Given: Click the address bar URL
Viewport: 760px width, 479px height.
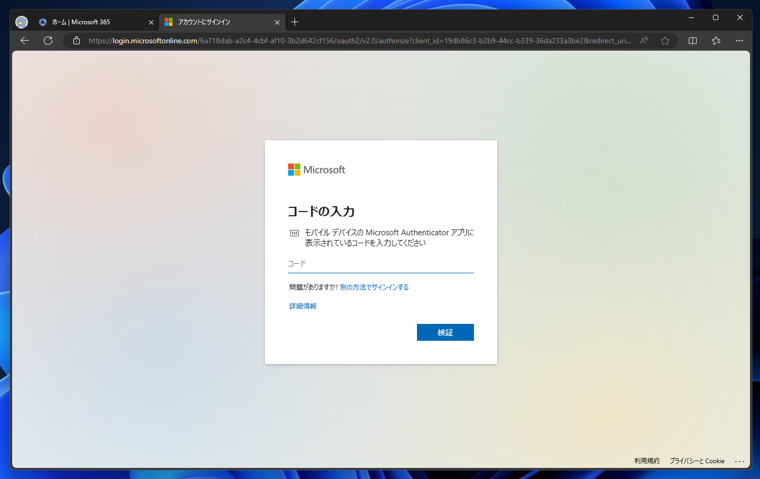Looking at the screenshot, I should tap(360, 41).
